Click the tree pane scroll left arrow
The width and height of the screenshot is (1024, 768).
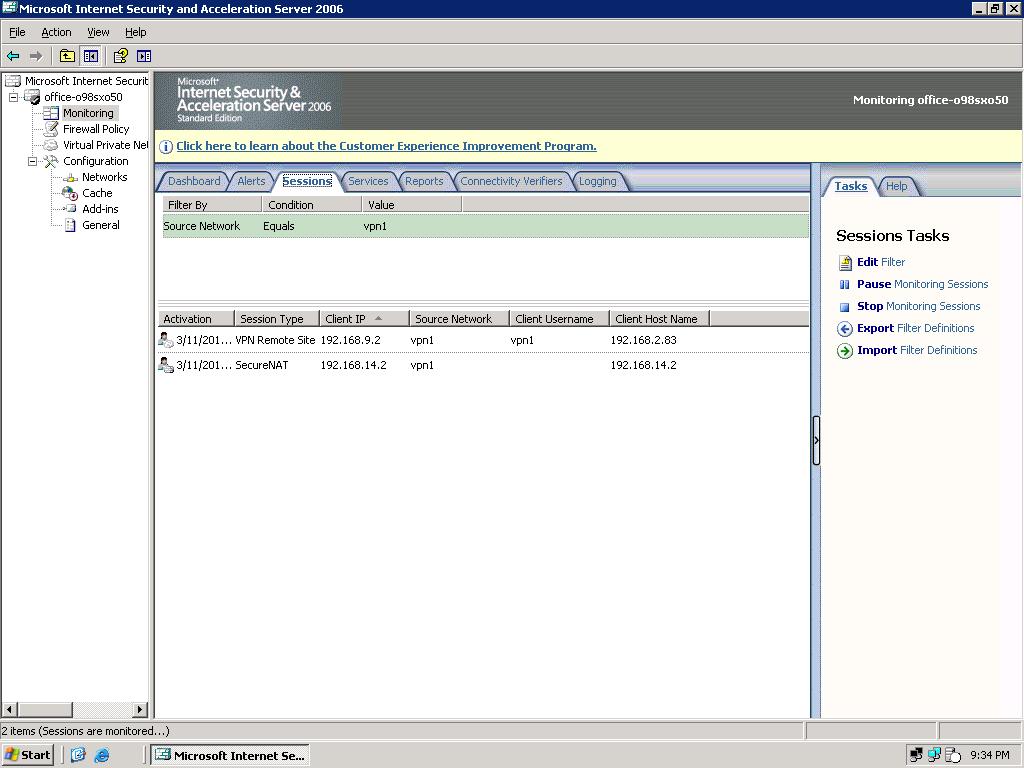tap(9, 709)
